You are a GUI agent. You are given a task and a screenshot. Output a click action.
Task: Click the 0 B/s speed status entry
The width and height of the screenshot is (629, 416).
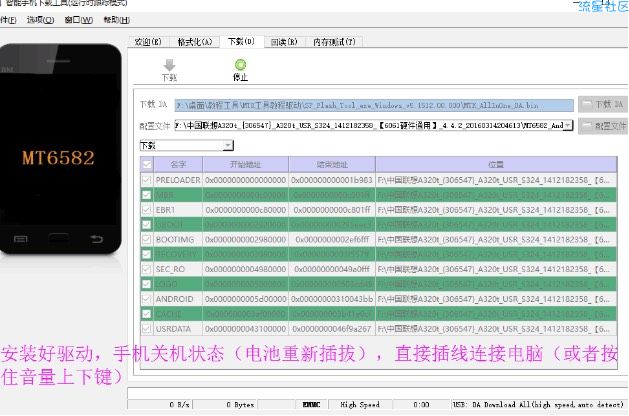pyautogui.click(x=160, y=404)
